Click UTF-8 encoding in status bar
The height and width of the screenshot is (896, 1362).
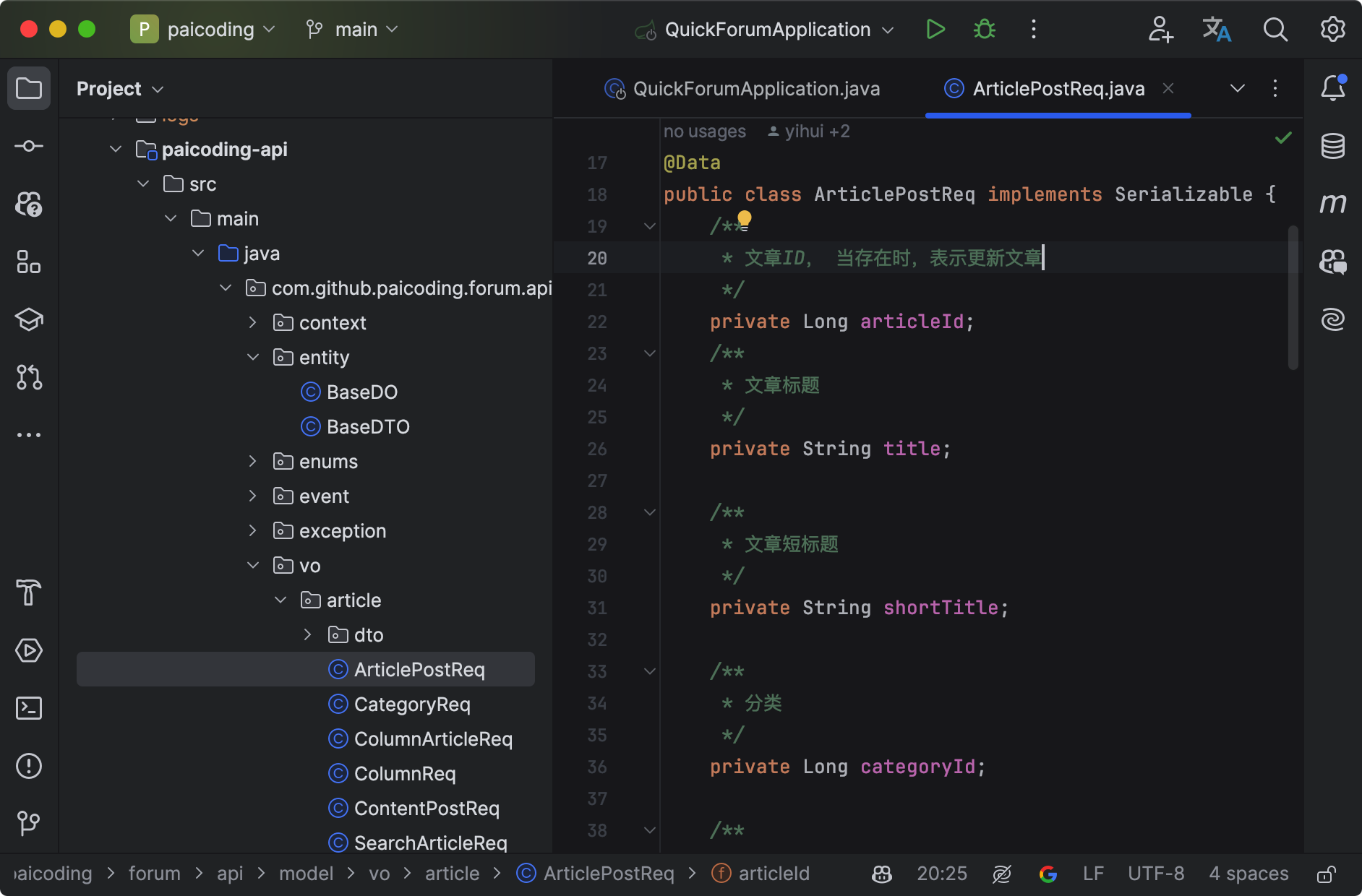[1155, 874]
